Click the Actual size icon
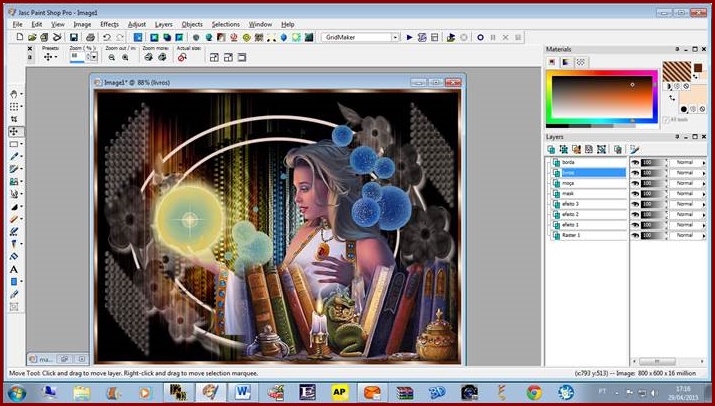The height and width of the screenshot is (406, 715). (182, 57)
